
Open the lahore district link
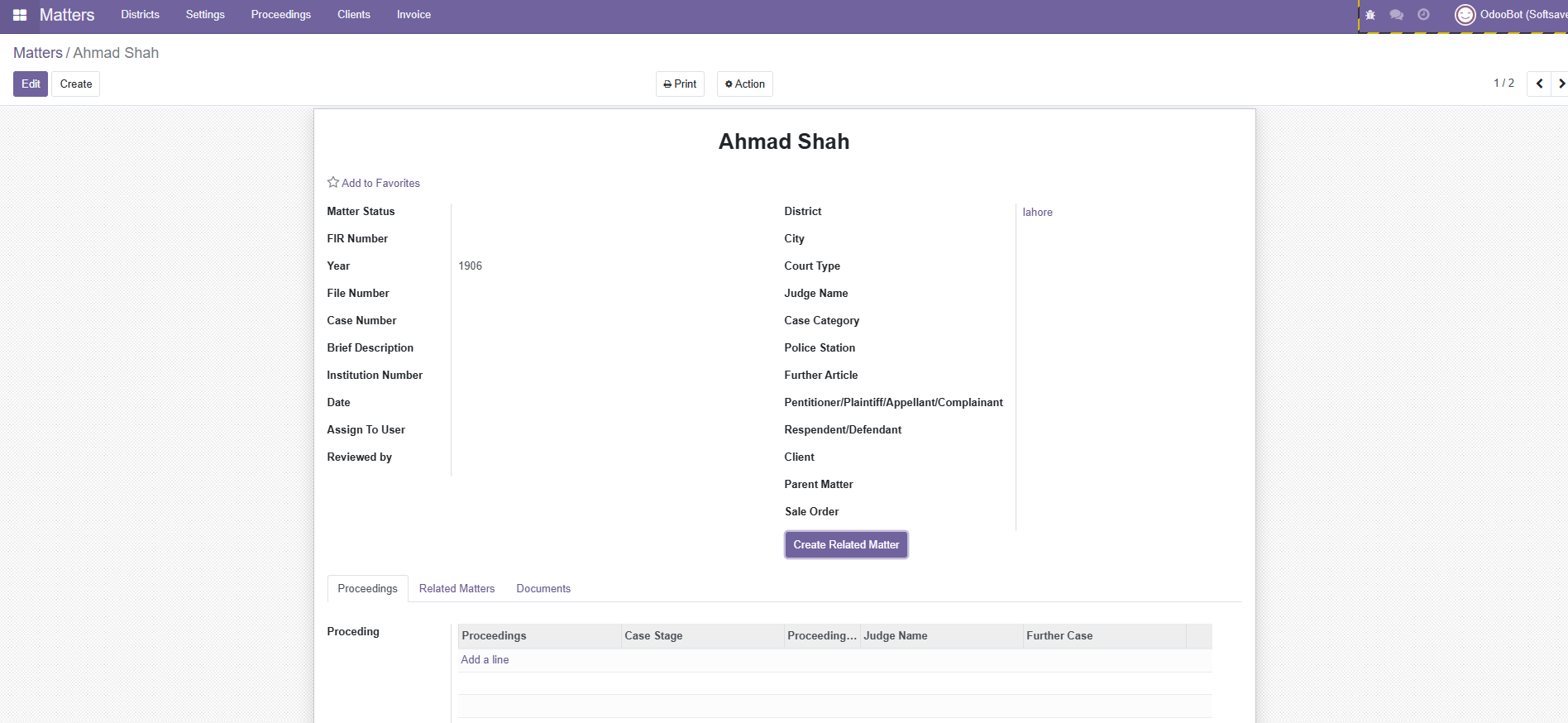click(1037, 213)
